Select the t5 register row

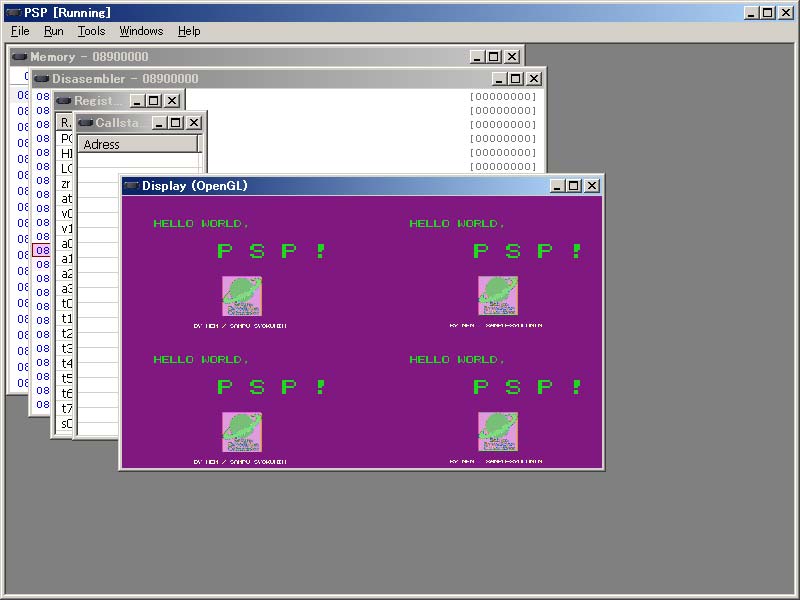tap(65, 379)
